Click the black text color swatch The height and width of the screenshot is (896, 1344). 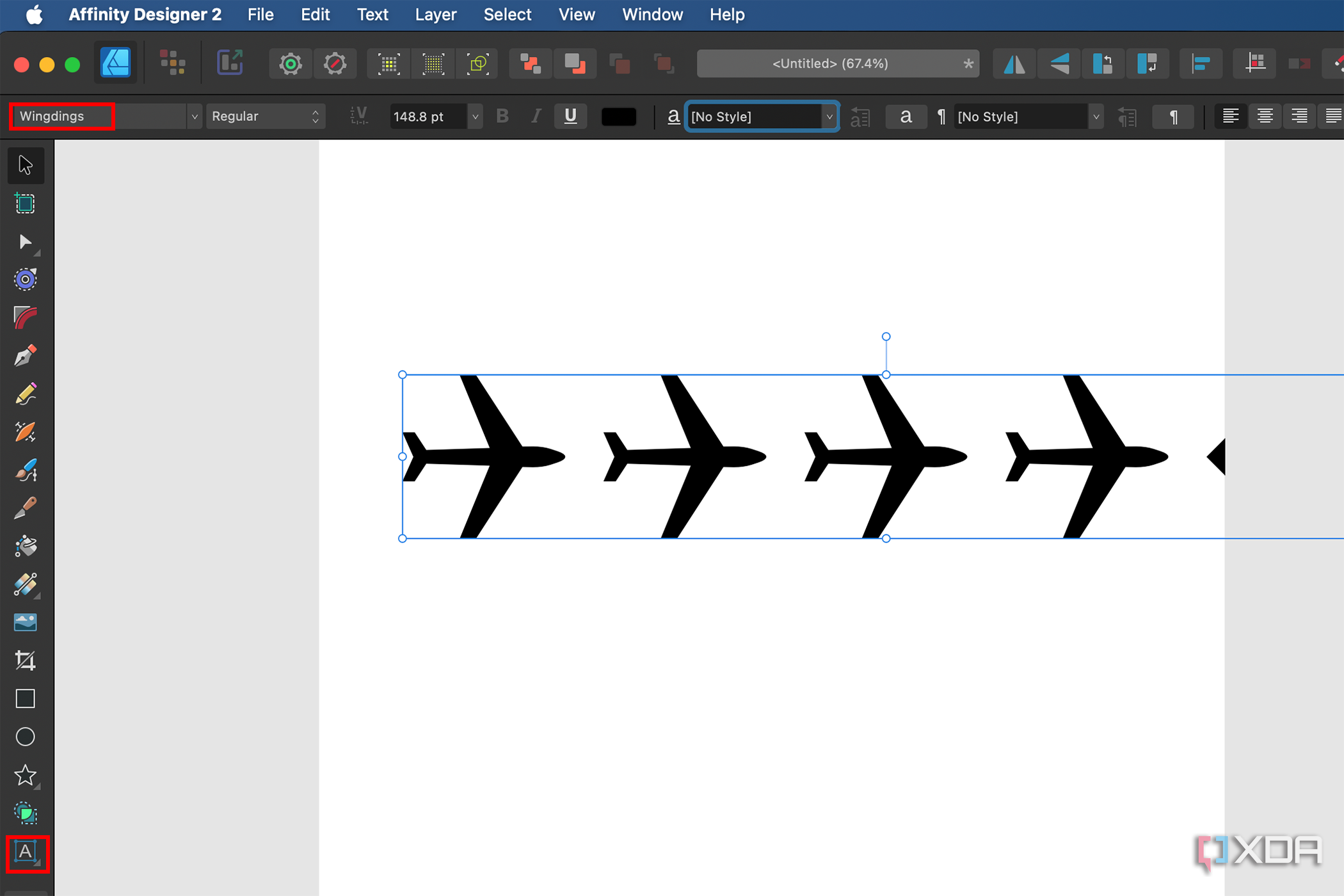[x=619, y=116]
